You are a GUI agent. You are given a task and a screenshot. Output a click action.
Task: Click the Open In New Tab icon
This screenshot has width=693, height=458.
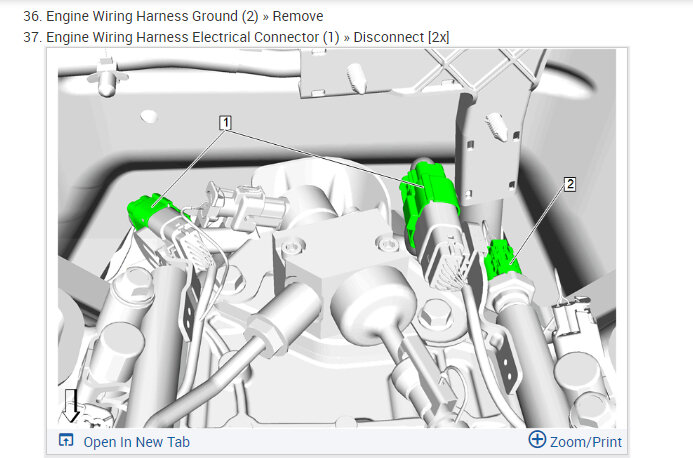coord(66,440)
